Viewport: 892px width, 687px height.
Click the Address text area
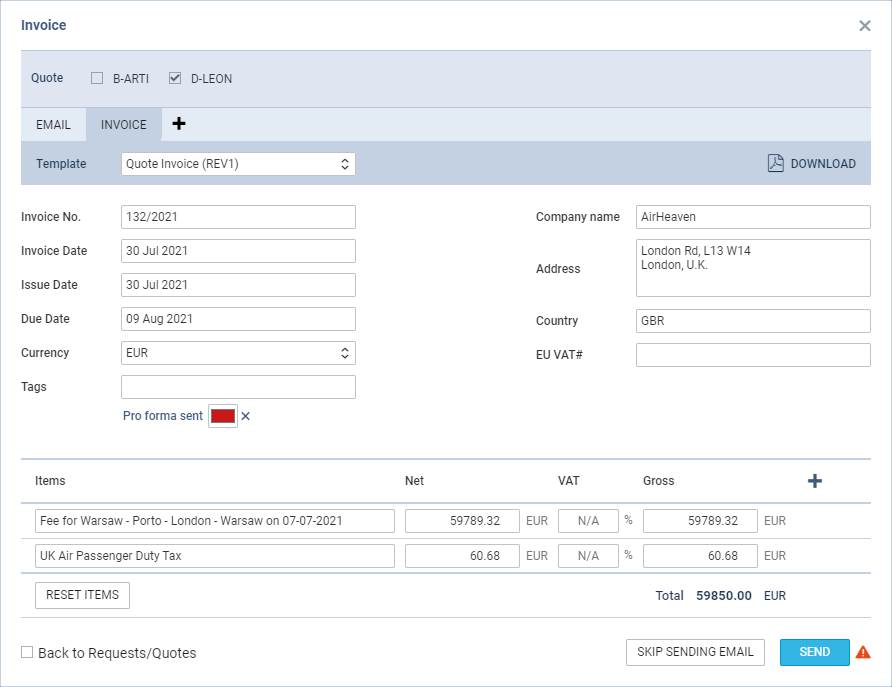tap(753, 268)
